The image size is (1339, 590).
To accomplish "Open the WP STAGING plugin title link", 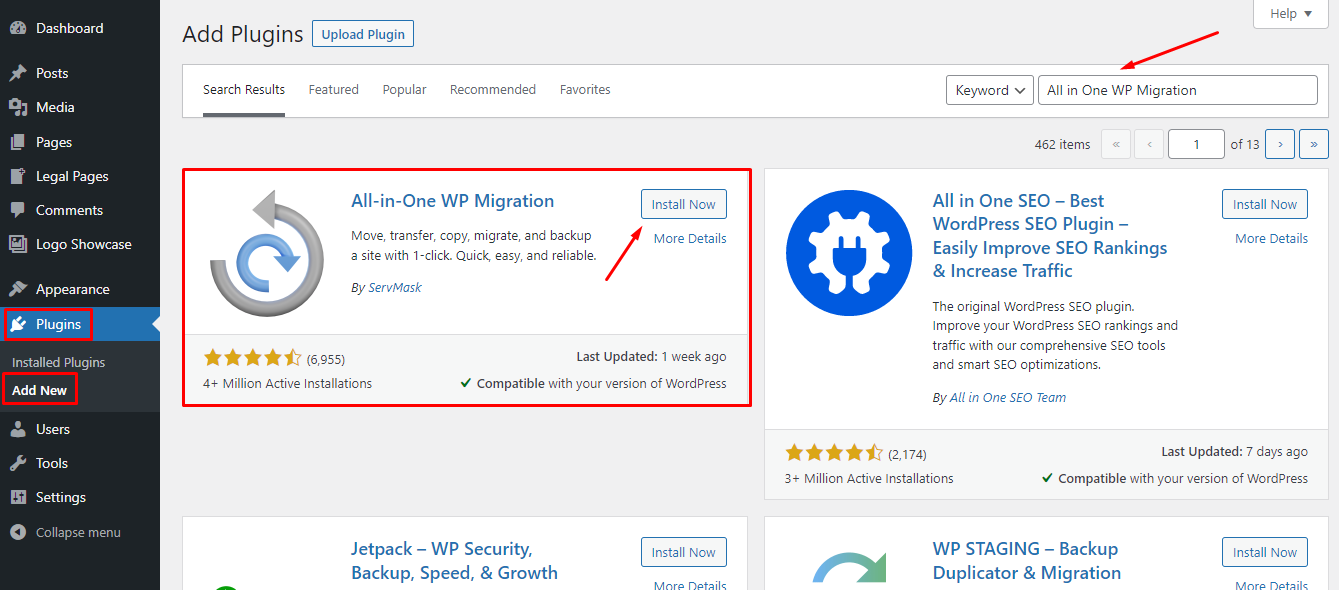I will (x=1027, y=561).
